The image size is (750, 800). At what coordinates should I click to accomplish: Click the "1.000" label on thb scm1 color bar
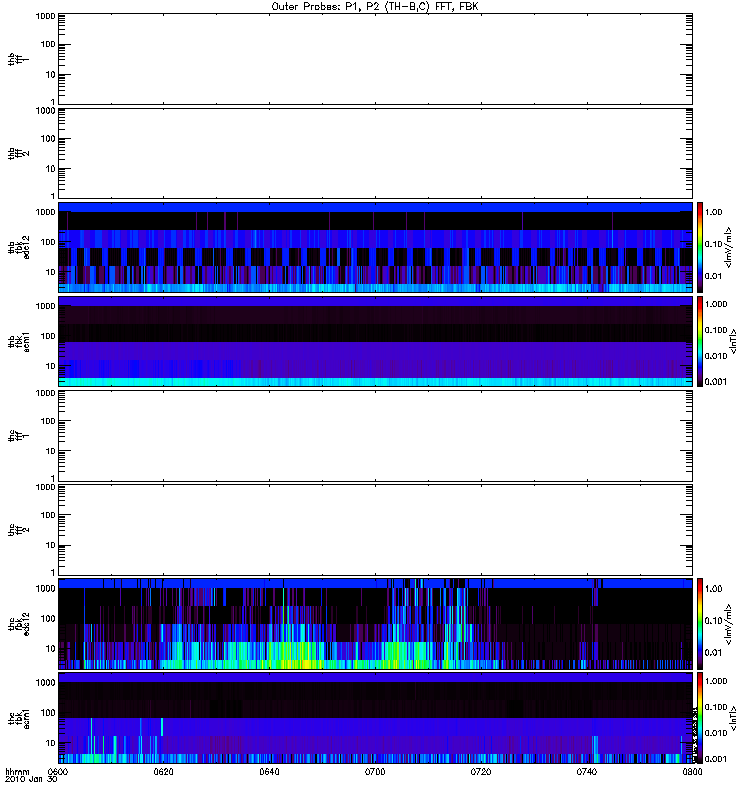(x=716, y=304)
